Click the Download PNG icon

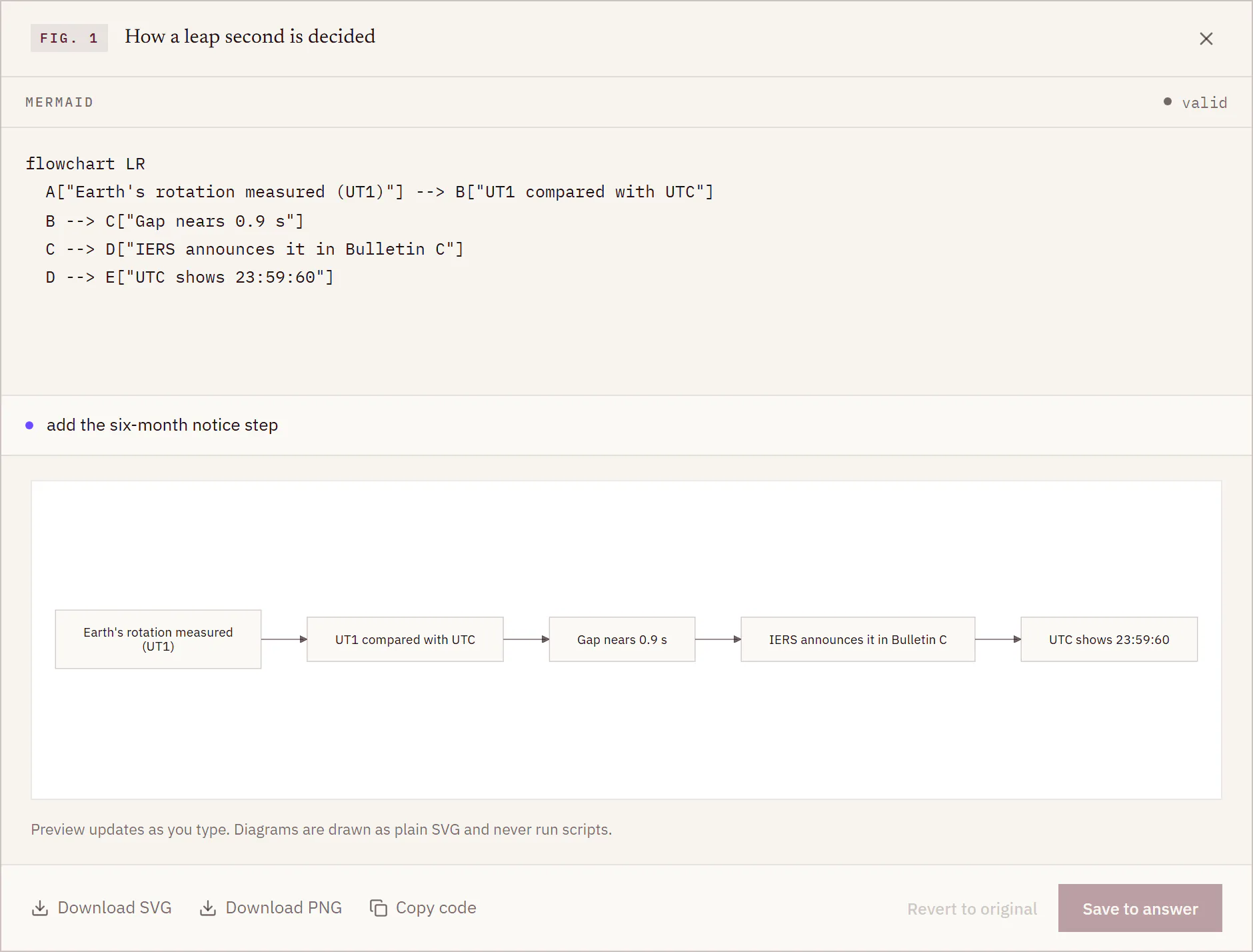coord(208,908)
